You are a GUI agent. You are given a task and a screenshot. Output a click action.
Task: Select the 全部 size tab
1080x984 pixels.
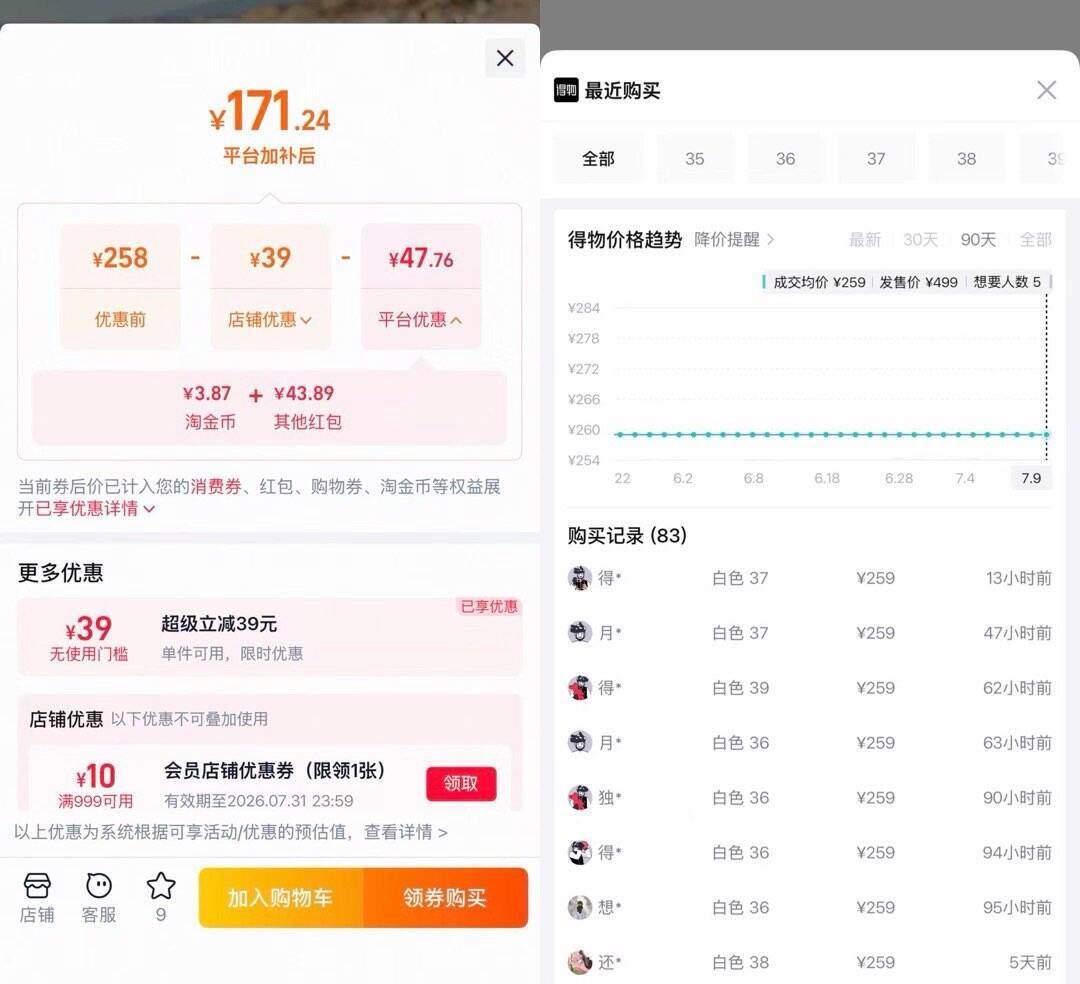598,159
